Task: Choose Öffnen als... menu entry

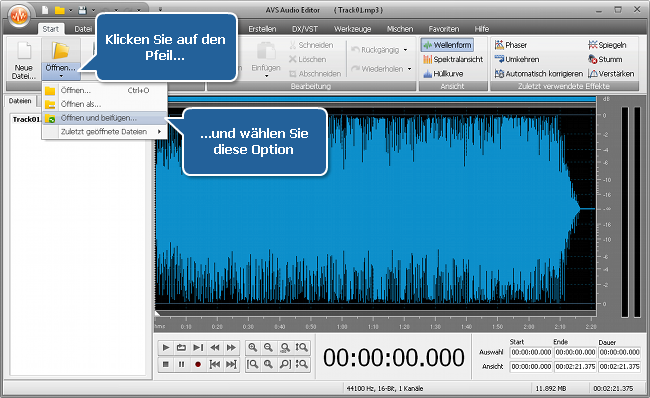Action: point(105,104)
